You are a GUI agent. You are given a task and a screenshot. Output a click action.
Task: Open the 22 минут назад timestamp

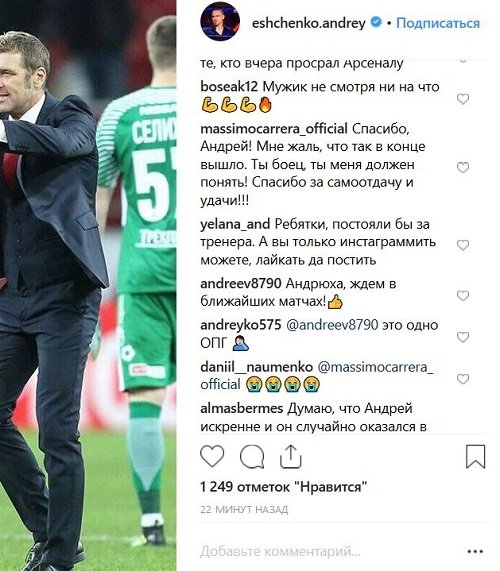(x=244, y=509)
